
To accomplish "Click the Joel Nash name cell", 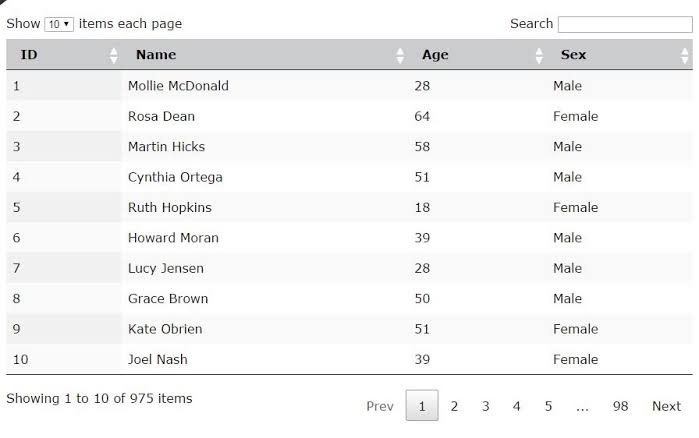I will pos(157,359).
